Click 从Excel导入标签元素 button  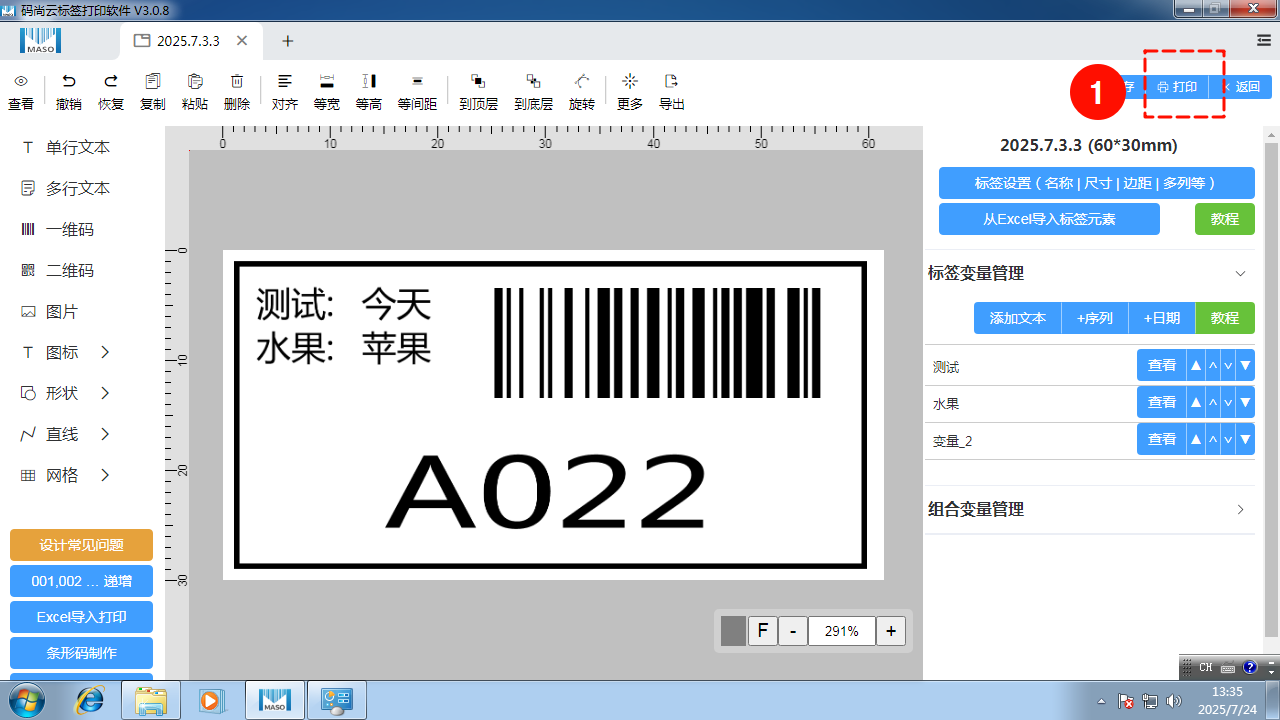1049,219
